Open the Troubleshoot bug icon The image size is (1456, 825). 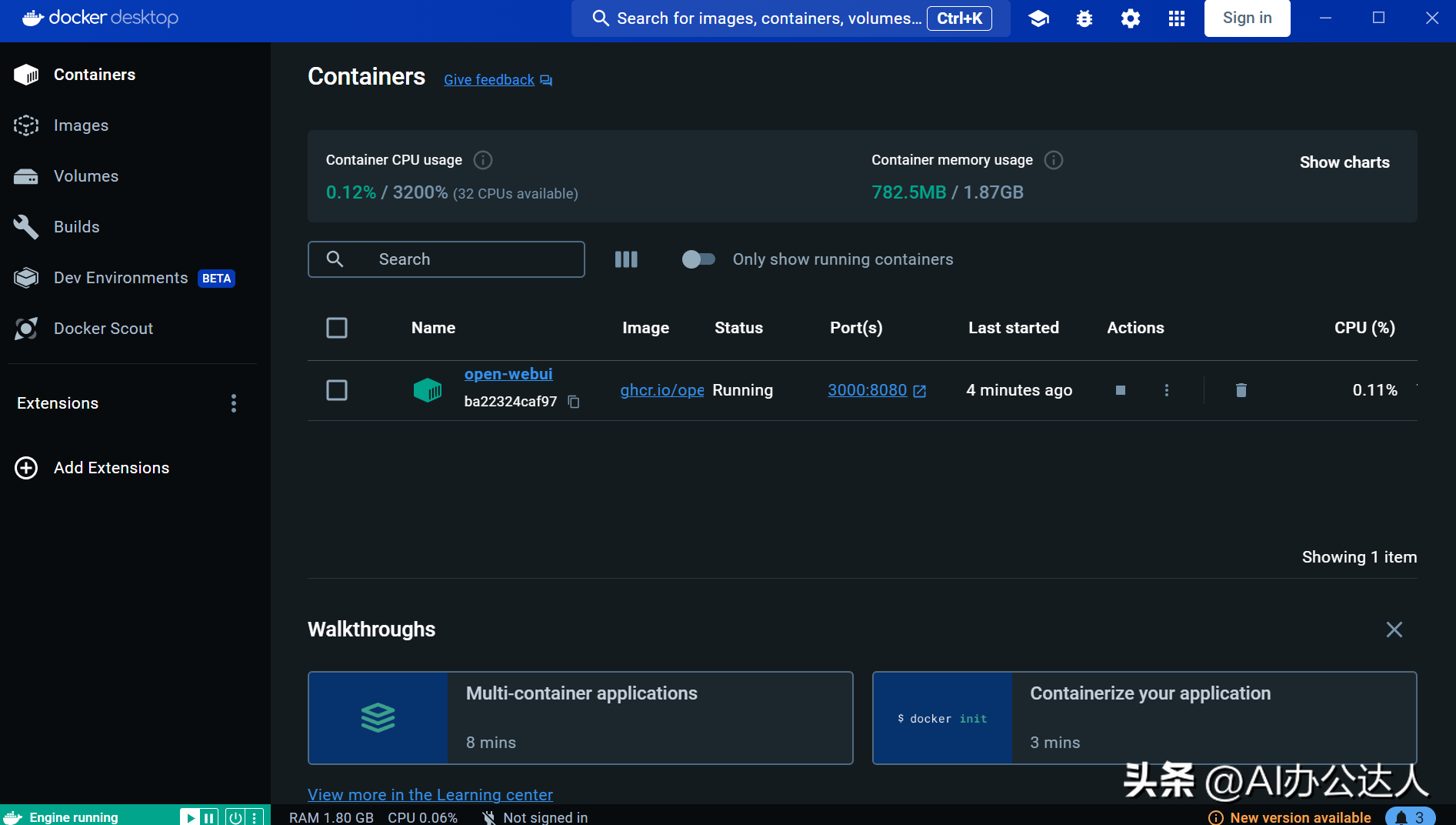[x=1085, y=18]
